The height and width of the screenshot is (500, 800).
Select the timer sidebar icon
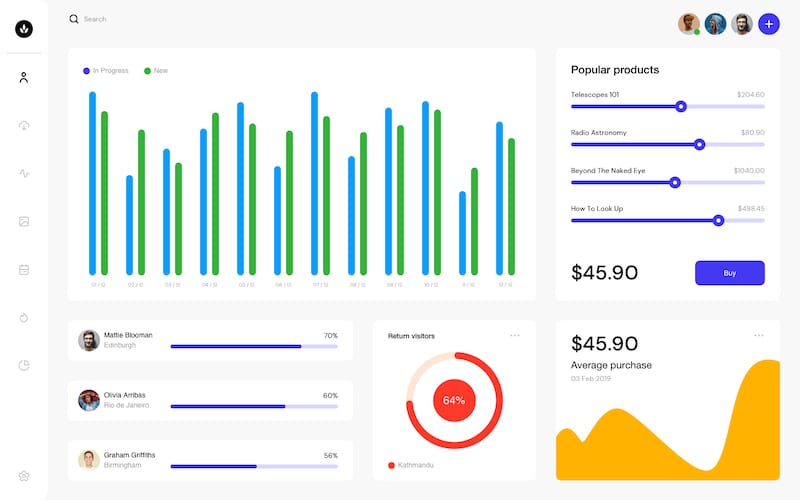tap(24, 317)
